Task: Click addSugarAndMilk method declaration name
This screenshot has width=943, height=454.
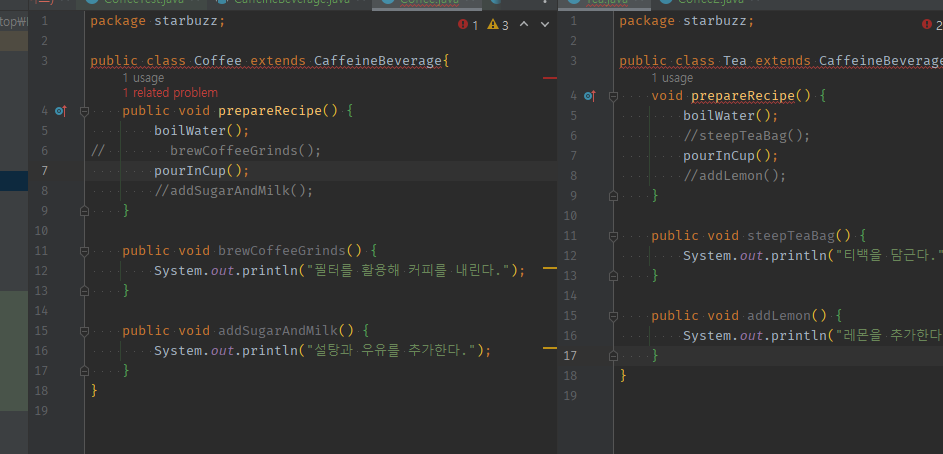Action: point(278,331)
